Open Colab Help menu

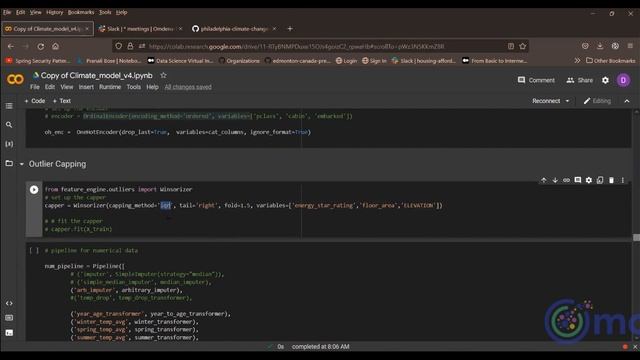click(x=152, y=87)
